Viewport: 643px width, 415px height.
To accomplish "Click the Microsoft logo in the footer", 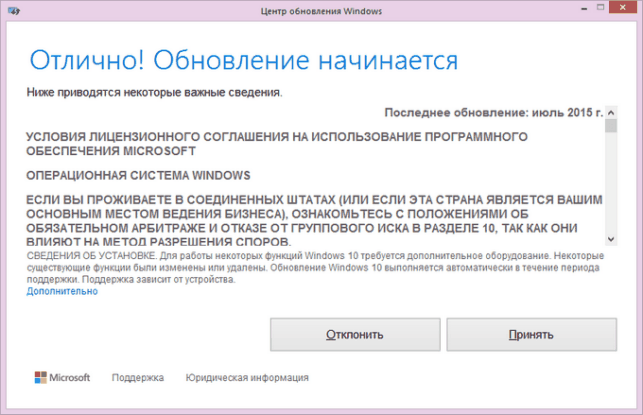I will pyautogui.click(x=62, y=377).
